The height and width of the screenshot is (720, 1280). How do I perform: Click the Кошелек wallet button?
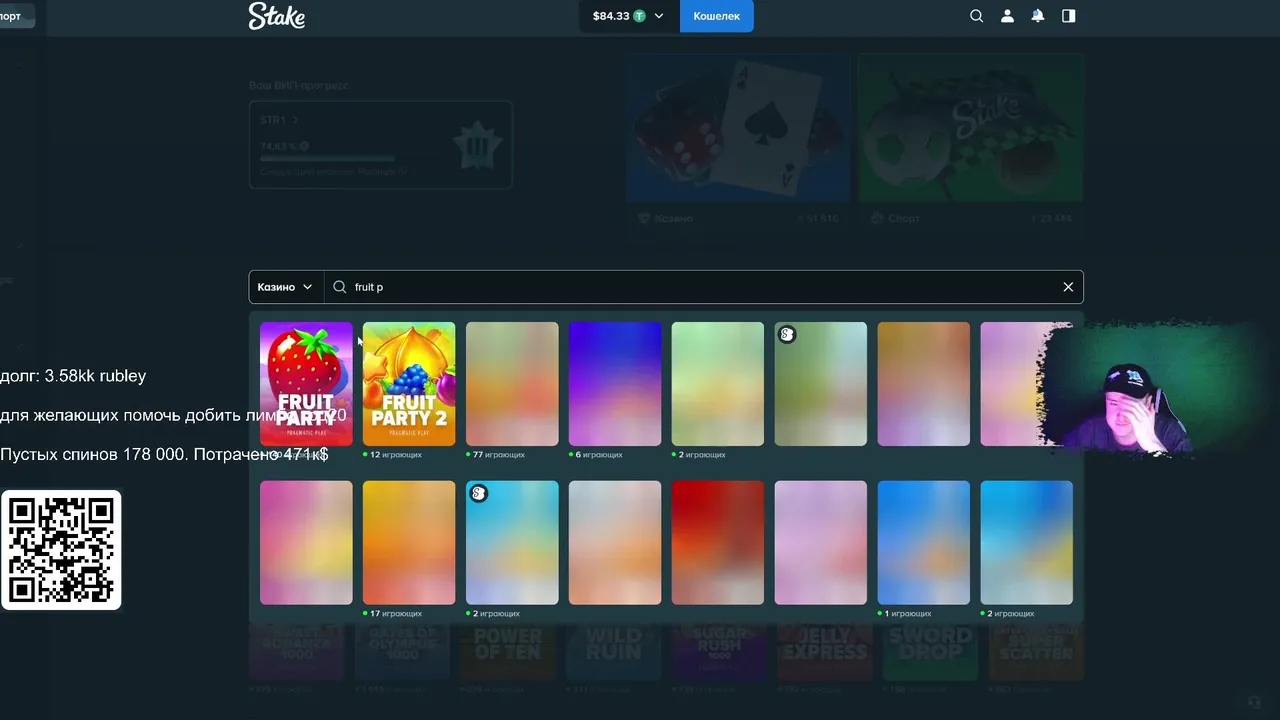tap(717, 16)
